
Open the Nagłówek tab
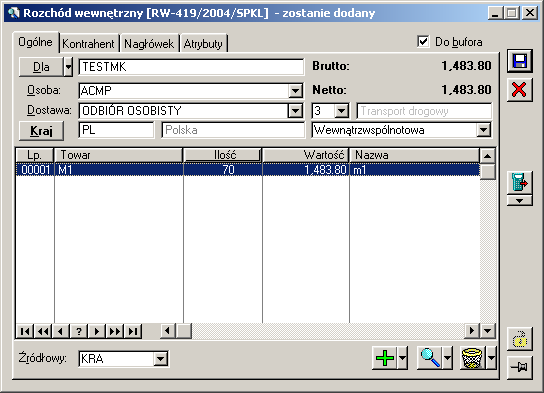click(149, 44)
